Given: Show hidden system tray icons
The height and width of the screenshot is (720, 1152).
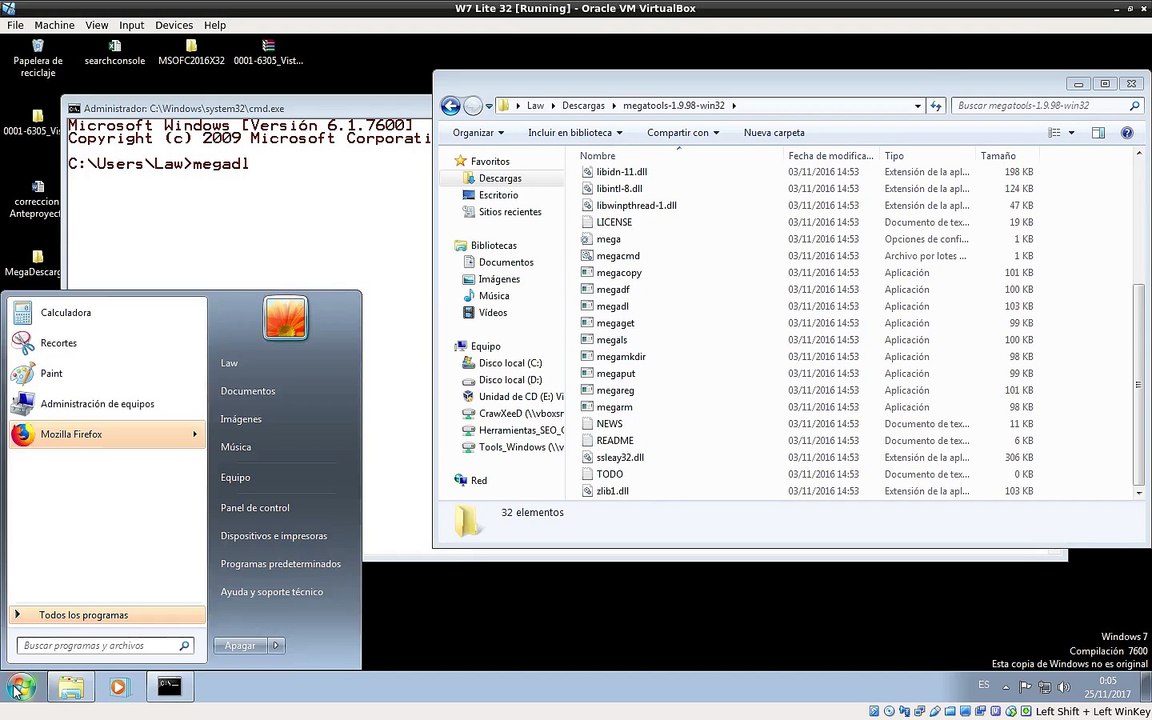Looking at the screenshot, I should coord(1006,688).
